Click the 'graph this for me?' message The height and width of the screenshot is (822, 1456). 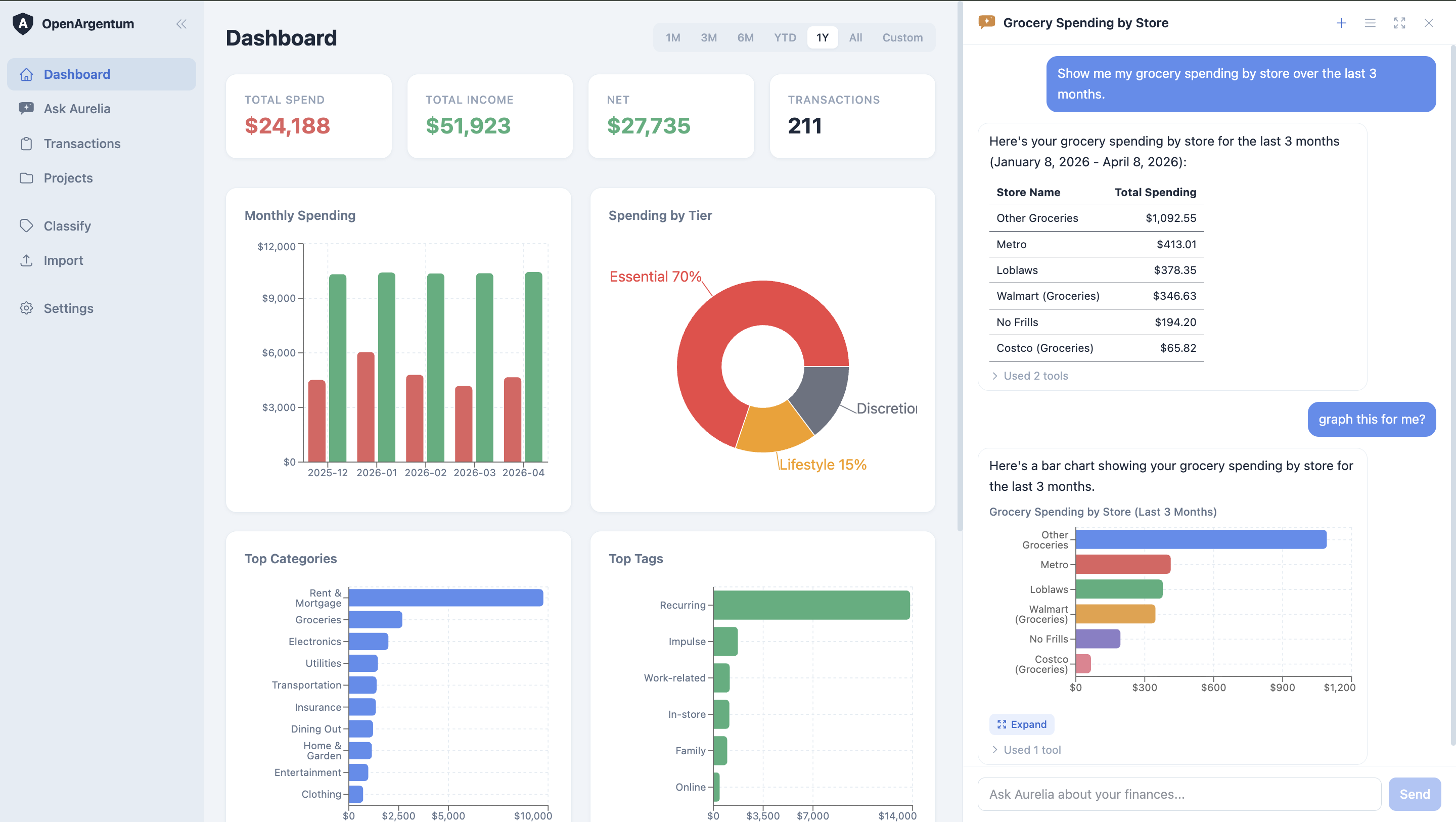pyautogui.click(x=1372, y=420)
